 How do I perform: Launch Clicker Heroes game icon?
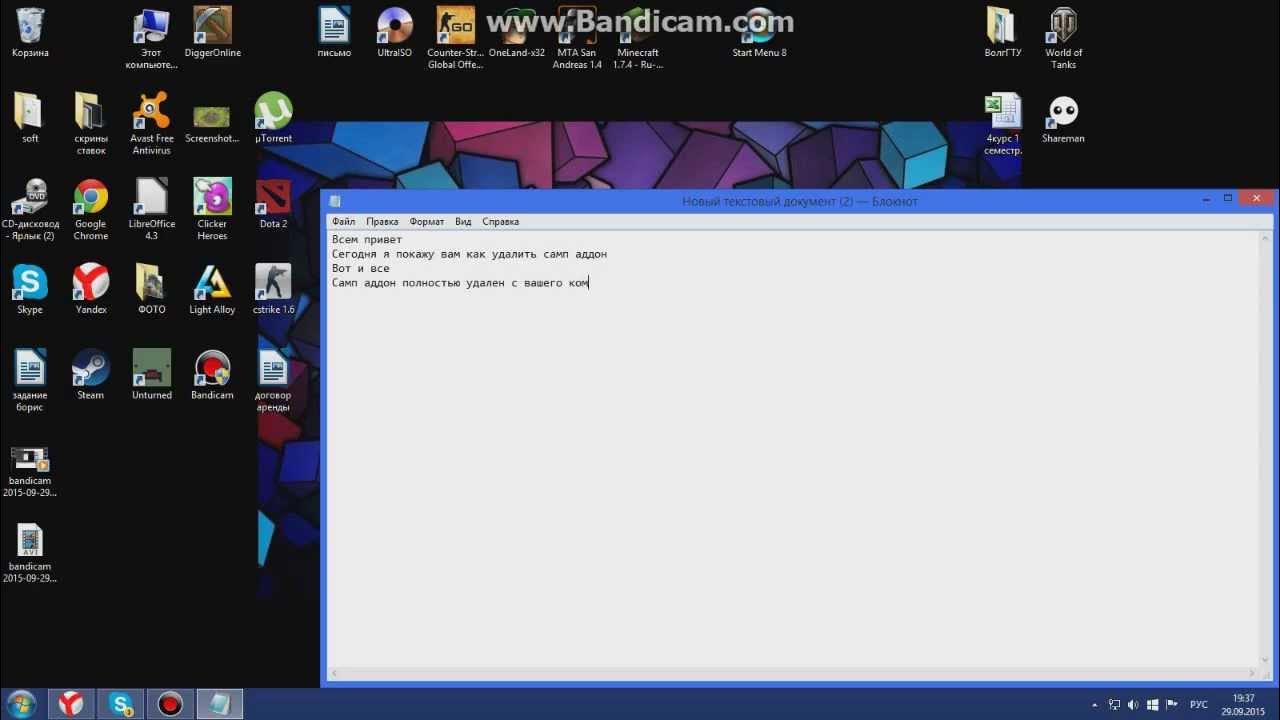point(212,210)
